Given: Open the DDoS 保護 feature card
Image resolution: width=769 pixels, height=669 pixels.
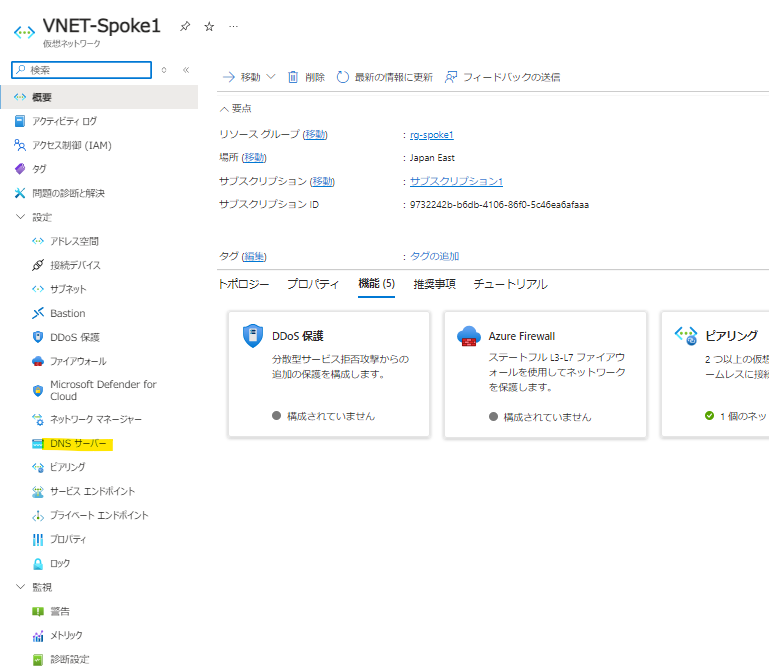Looking at the screenshot, I should pyautogui.click(x=329, y=374).
